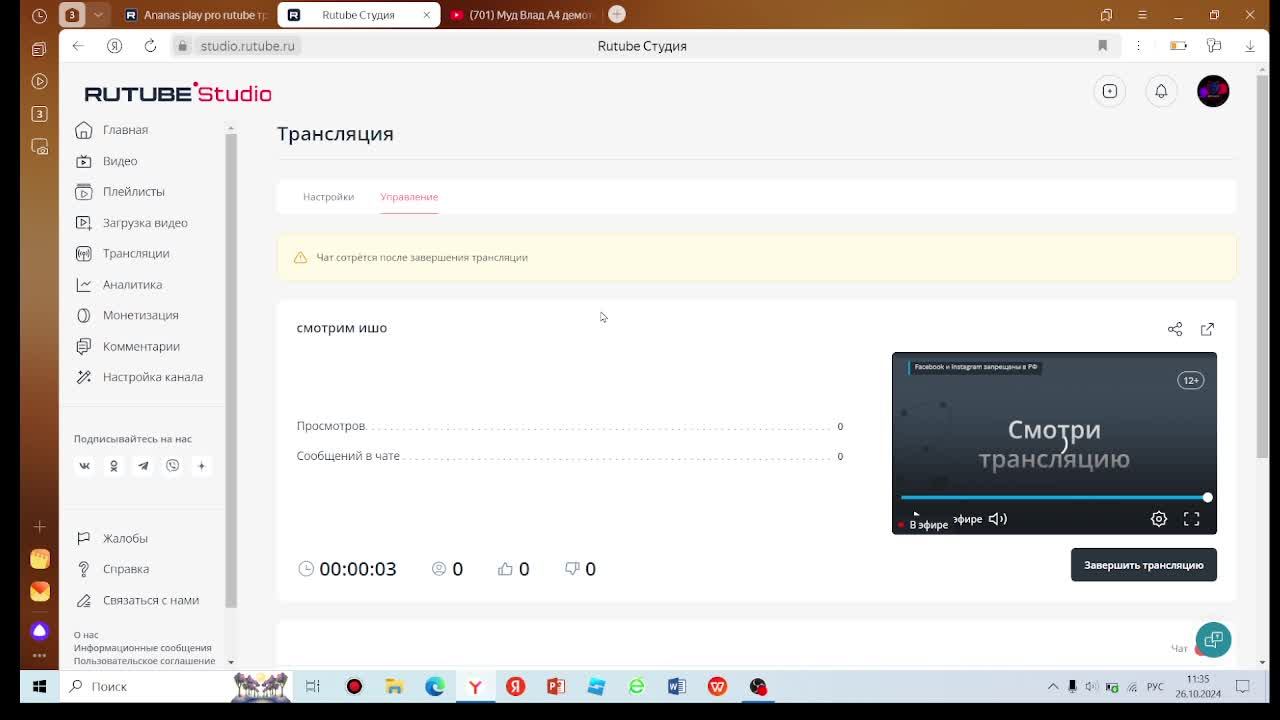Click the Завершить трансляцию button

click(1143, 565)
